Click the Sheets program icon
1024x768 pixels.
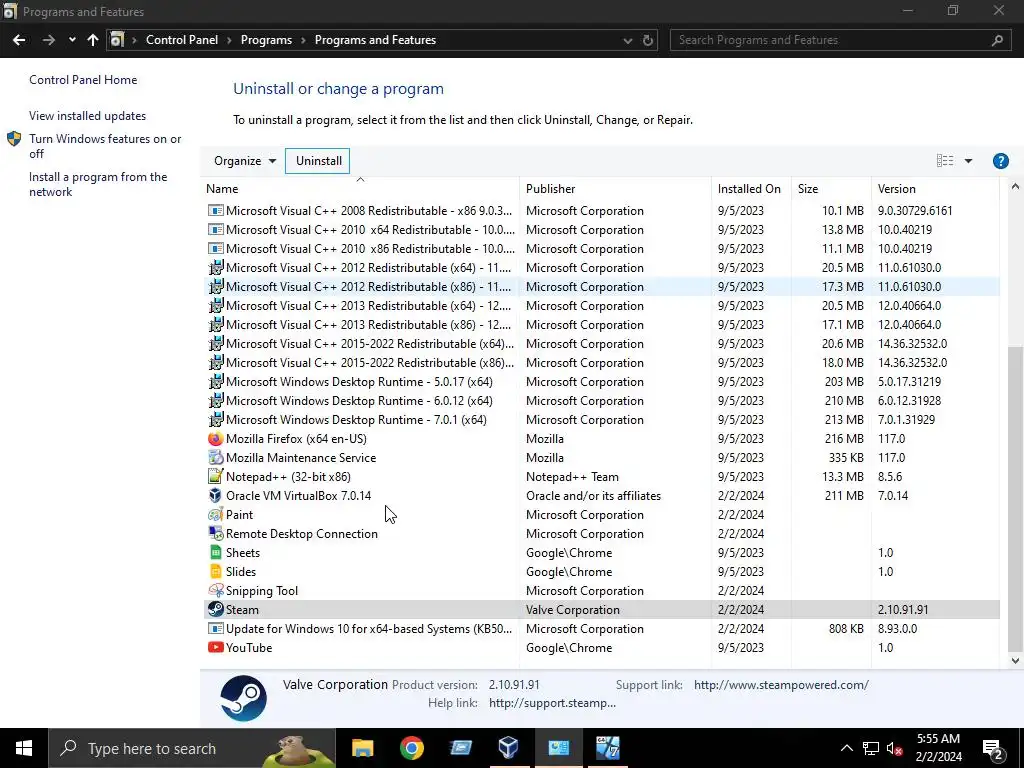pyautogui.click(x=216, y=552)
